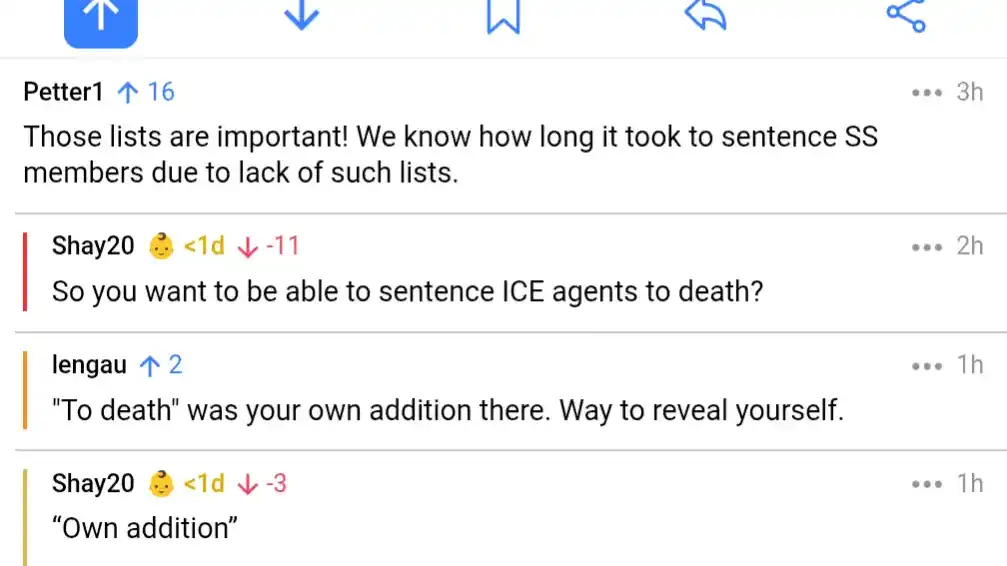The image size is (1007, 566).
Task: Collapse lengau's thread via orange bar
Action: pos(24,389)
